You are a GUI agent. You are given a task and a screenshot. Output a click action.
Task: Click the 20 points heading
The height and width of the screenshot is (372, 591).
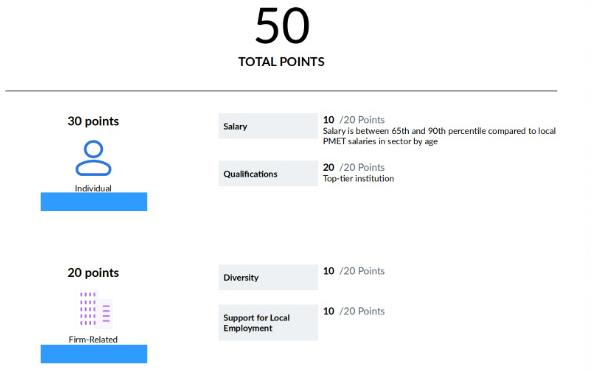pos(93,273)
